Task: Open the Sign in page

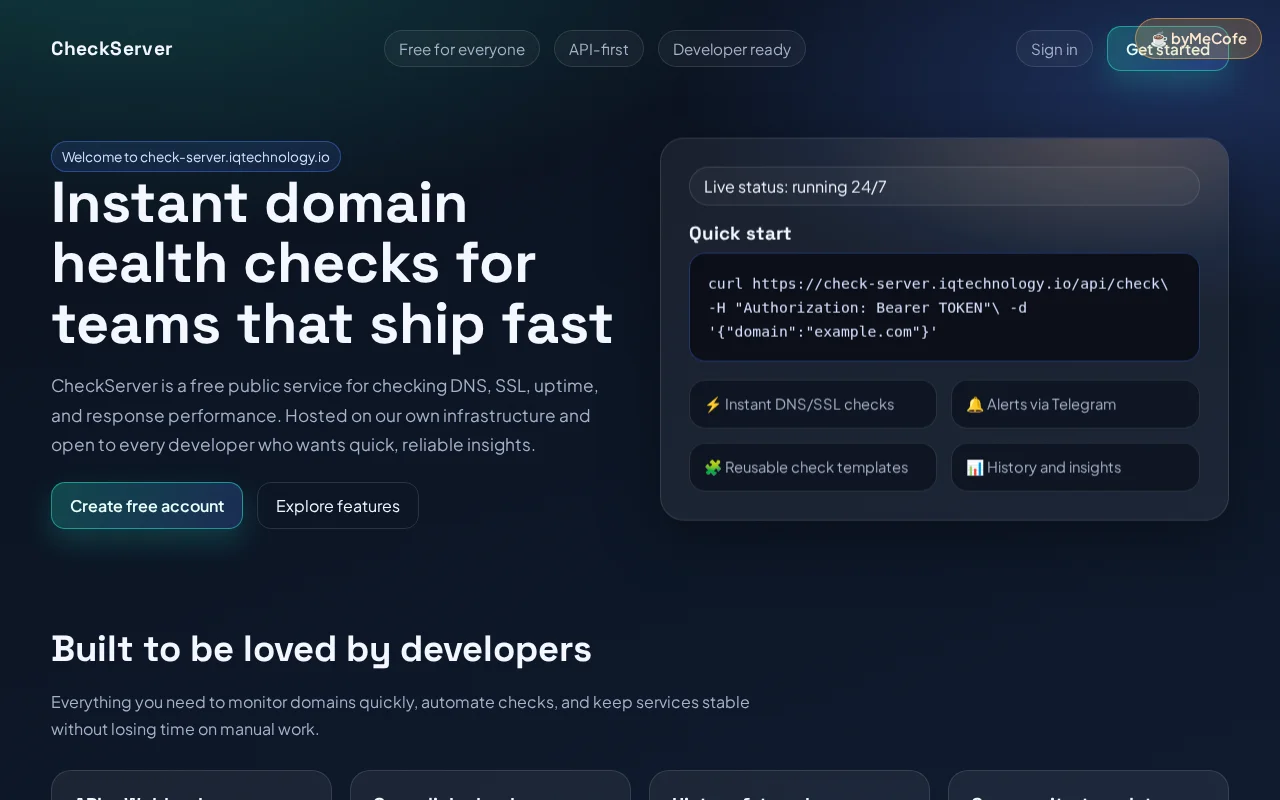Action: click(x=1054, y=49)
